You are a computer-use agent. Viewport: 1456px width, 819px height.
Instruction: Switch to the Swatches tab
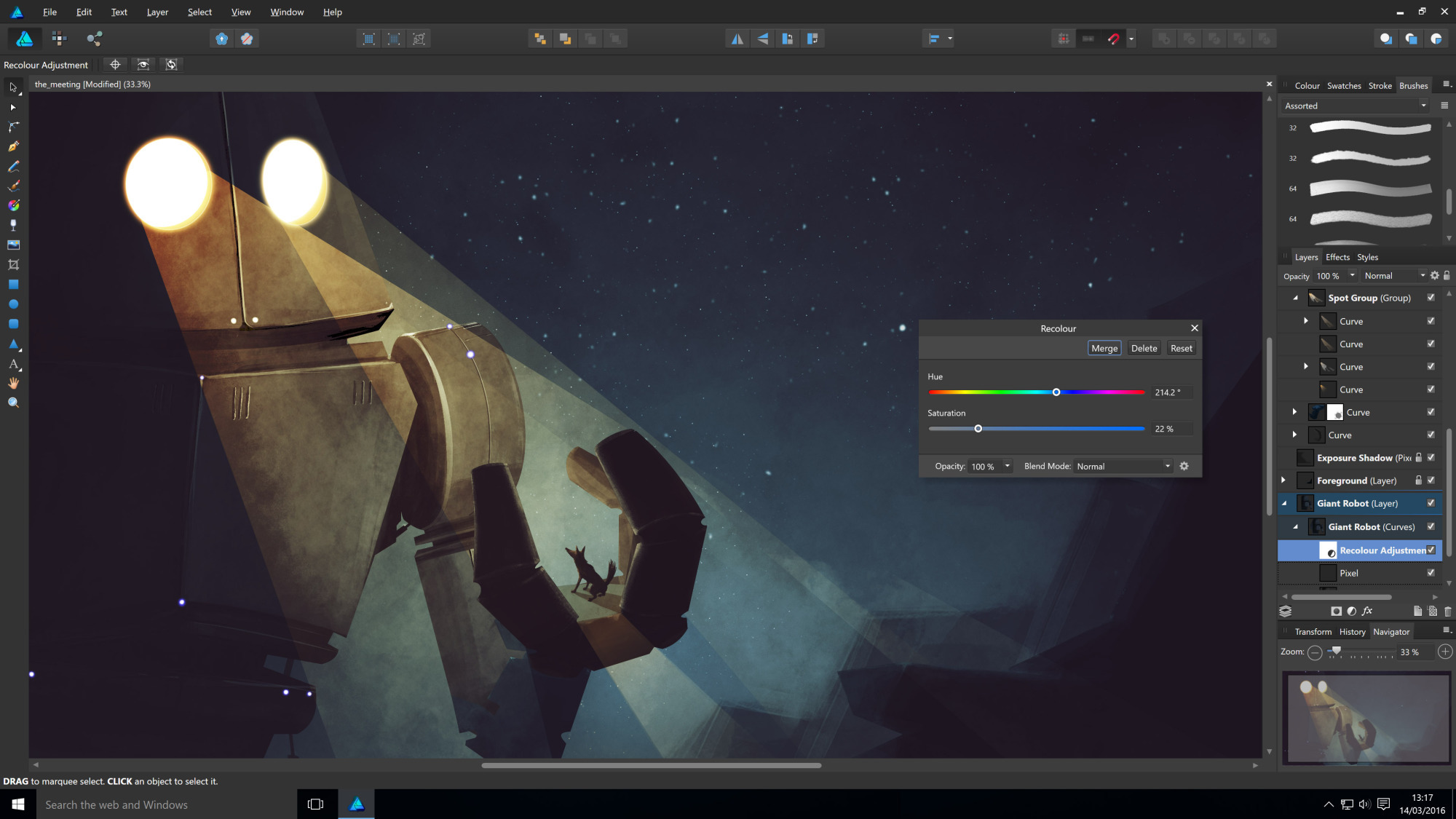(x=1343, y=86)
